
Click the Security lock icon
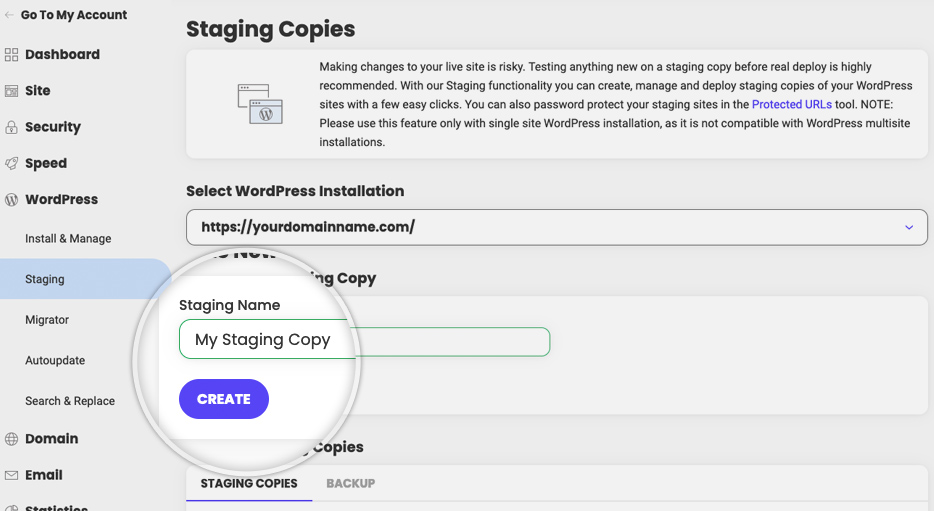click(11, 127)
